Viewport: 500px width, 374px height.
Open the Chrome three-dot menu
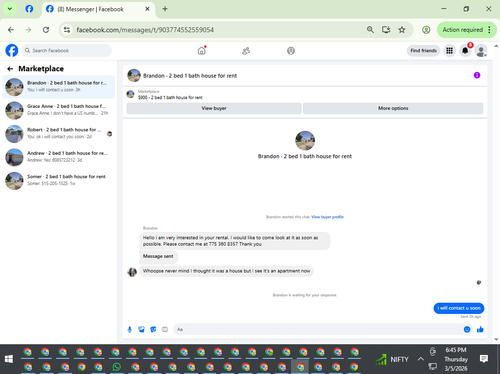[x=489, y=30]
